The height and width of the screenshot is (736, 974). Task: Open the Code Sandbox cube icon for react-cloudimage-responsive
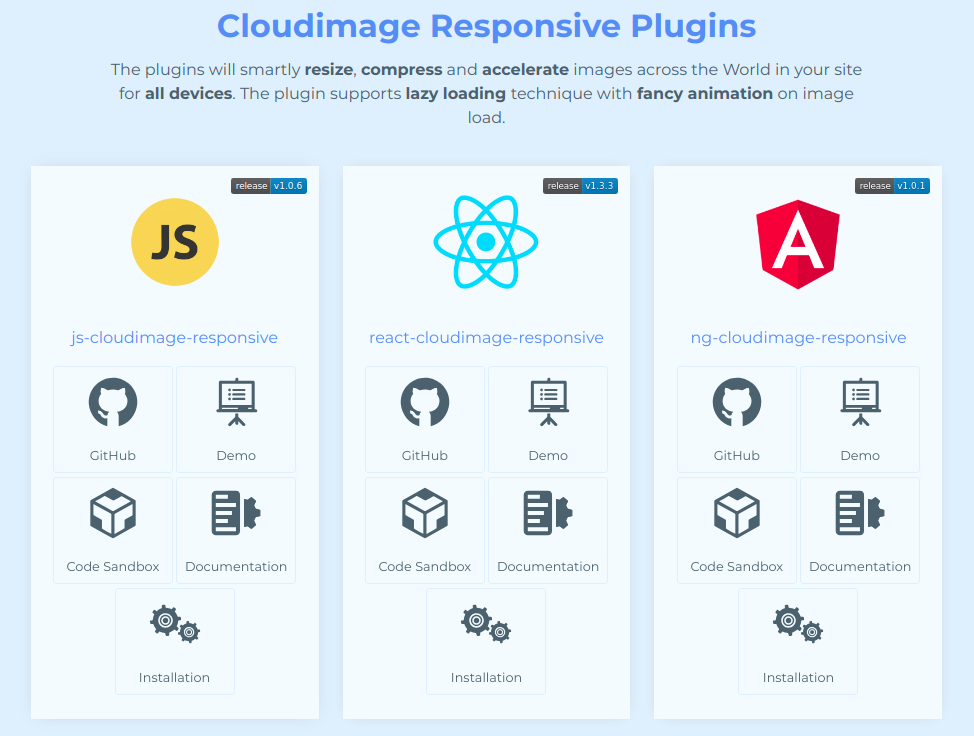[425, 513]
